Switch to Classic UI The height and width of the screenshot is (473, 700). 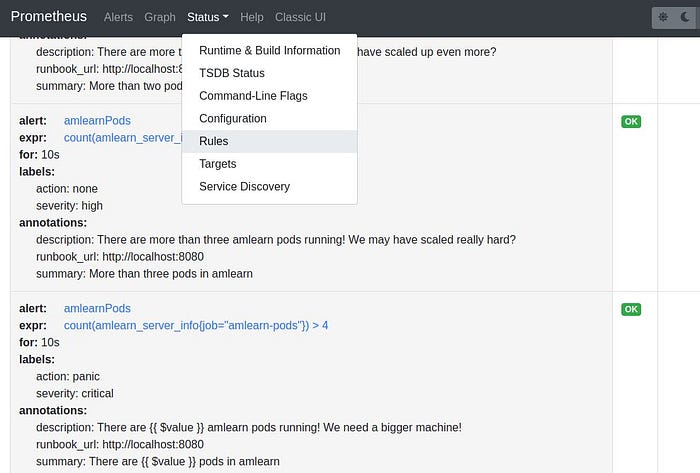tap(300, 17)
